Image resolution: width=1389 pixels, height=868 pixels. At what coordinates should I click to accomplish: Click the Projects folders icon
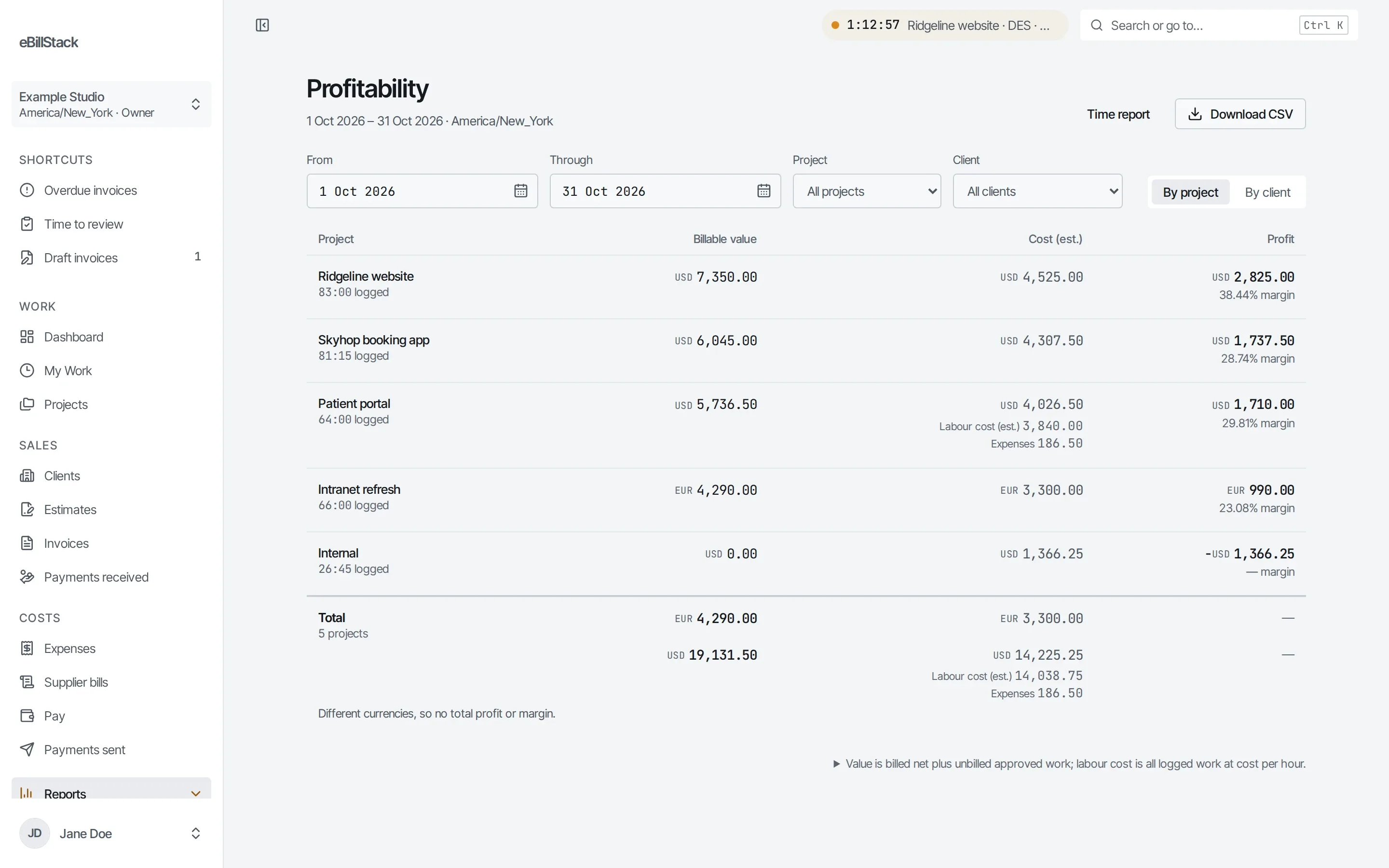[x=27, y=404]
